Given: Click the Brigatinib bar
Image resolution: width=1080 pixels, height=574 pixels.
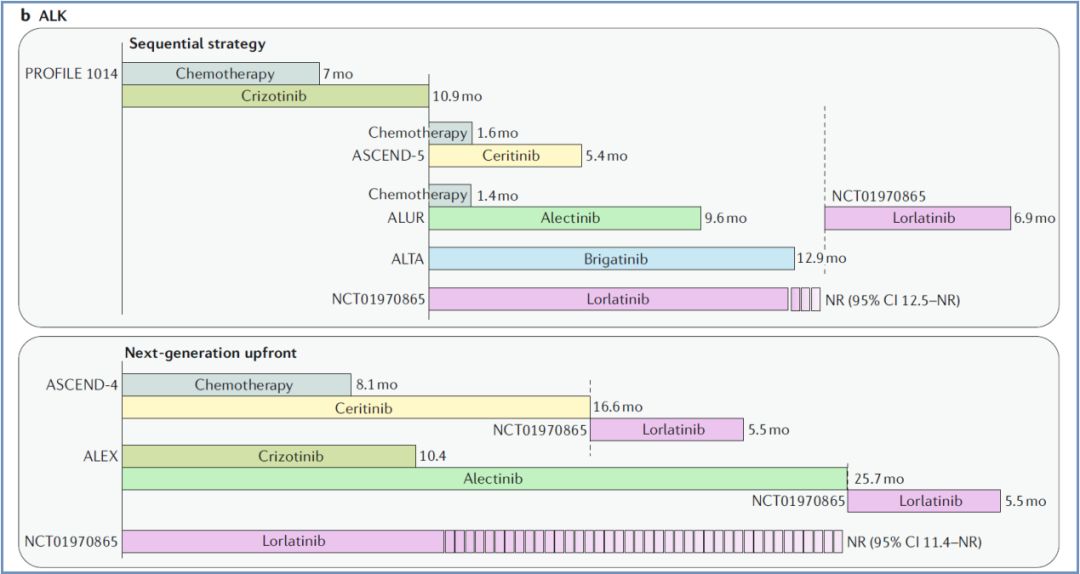Looking at the screenshot, I should [611, 259].
